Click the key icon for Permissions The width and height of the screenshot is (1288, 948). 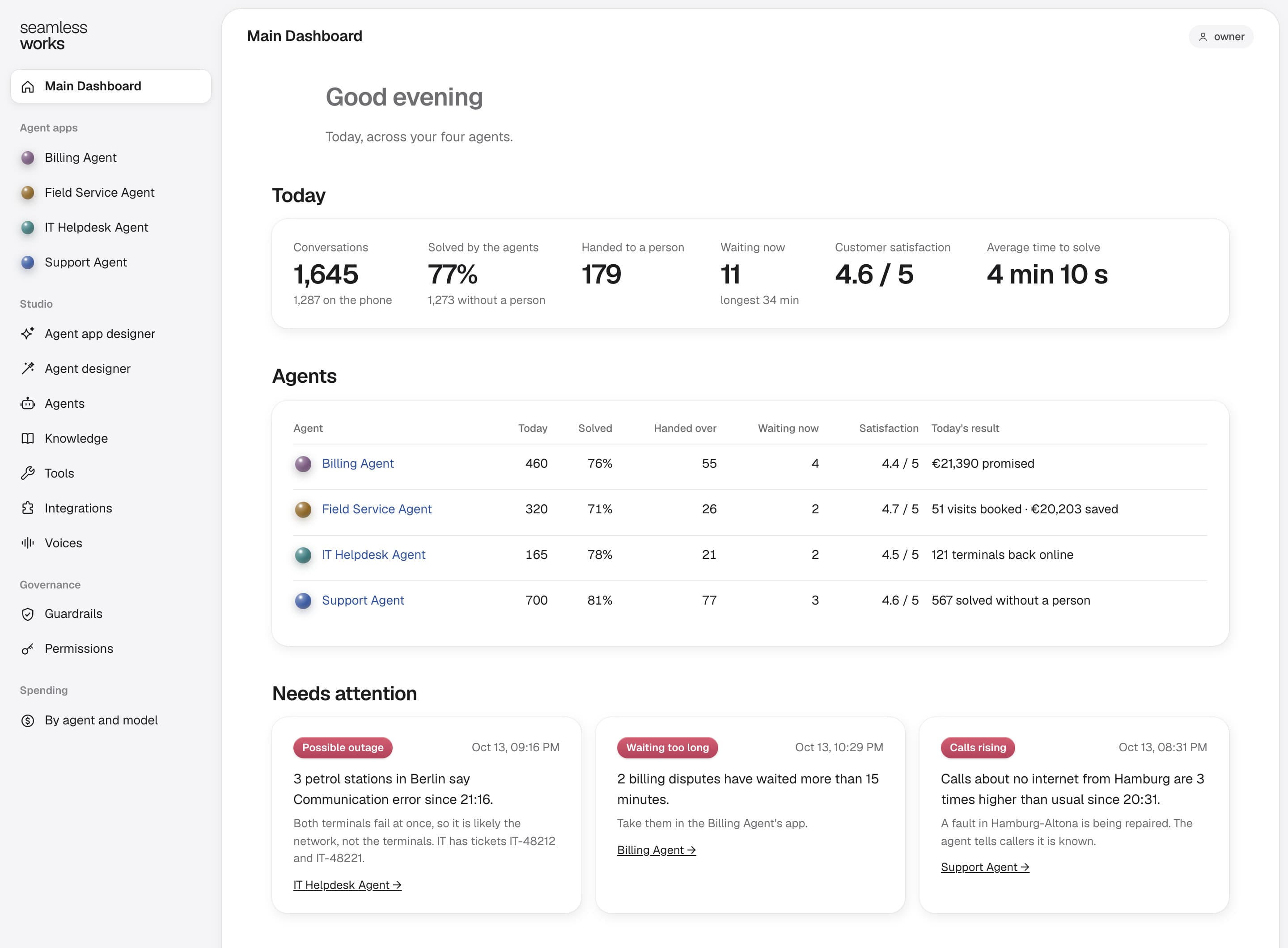pos(28,649)
